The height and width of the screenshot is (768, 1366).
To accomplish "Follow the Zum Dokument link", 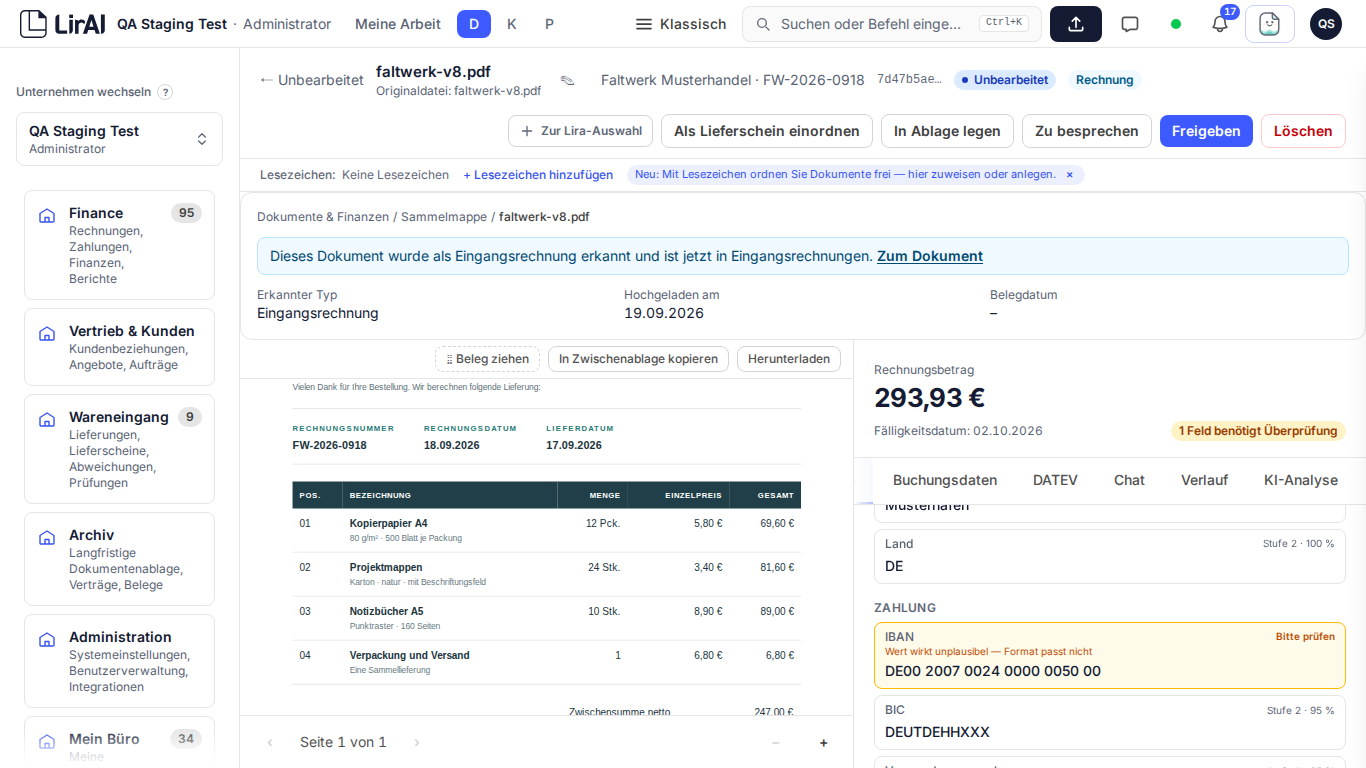I will (x=930, y=256).
